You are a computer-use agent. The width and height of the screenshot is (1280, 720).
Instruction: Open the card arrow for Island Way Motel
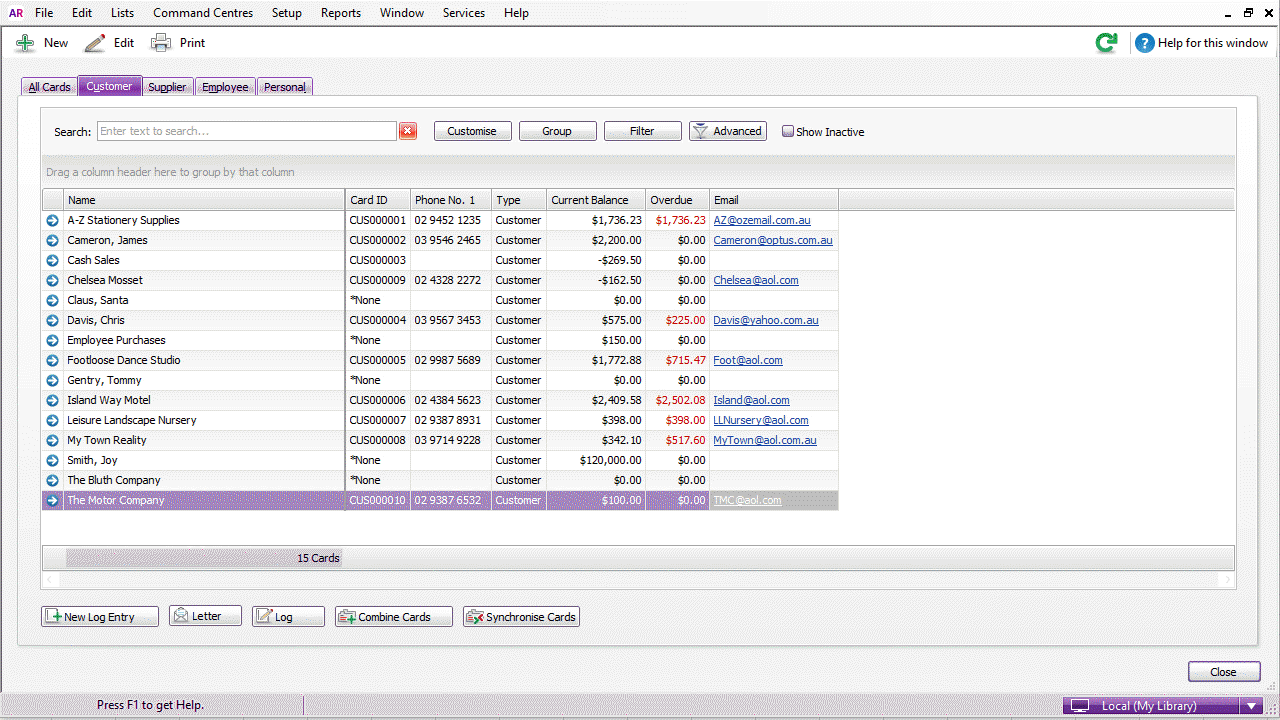(52, 400)
